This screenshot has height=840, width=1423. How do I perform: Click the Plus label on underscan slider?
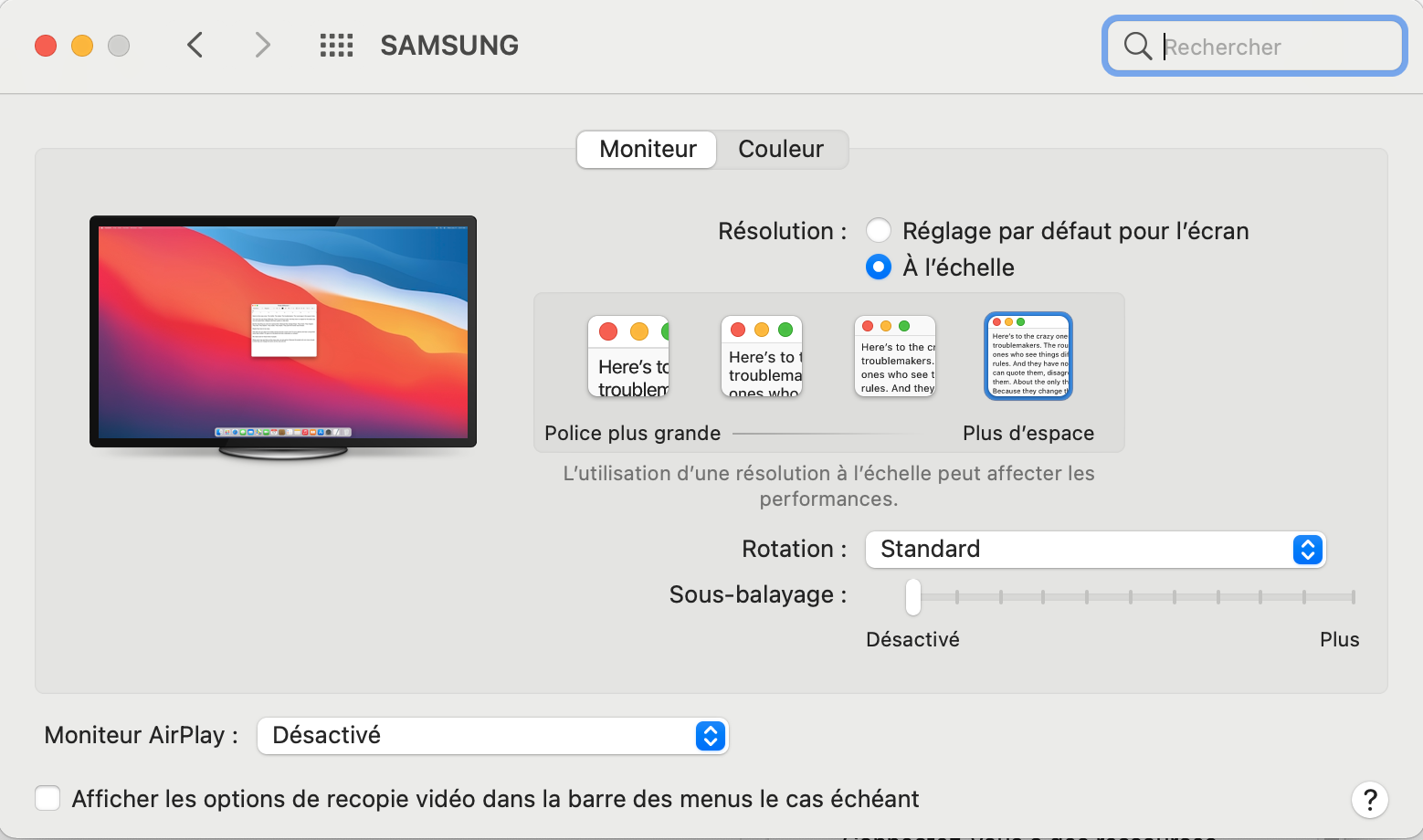[x=1340, y=639]
